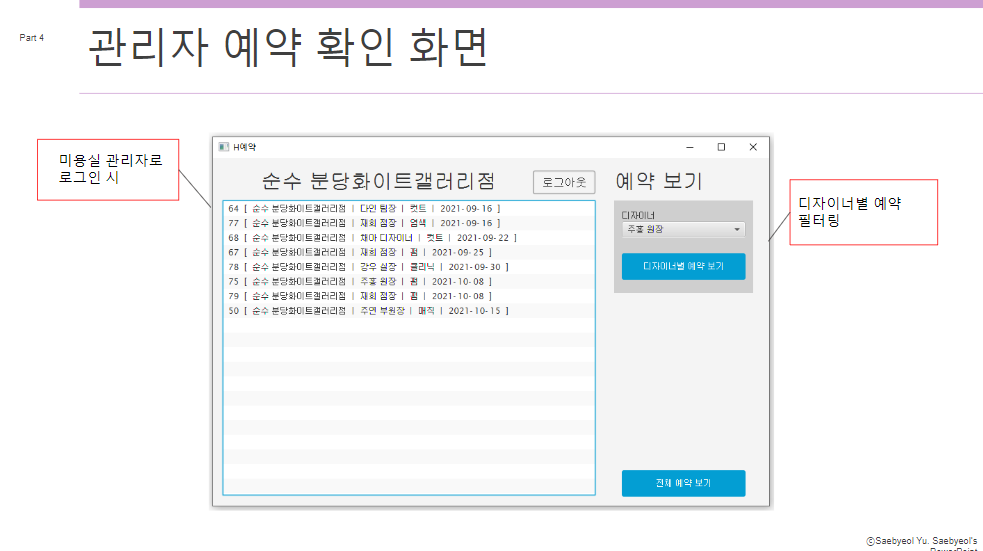Close the H예약 window
Viewport: 983px width, 551px height.
tap(753, 147)
